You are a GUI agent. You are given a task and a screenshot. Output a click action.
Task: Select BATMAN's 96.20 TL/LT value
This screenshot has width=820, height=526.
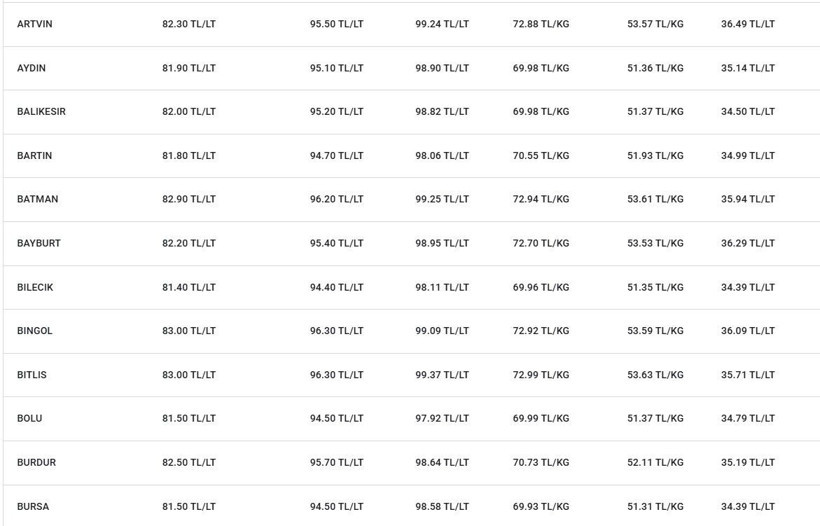pyautogui.click(x=336, y=199)
